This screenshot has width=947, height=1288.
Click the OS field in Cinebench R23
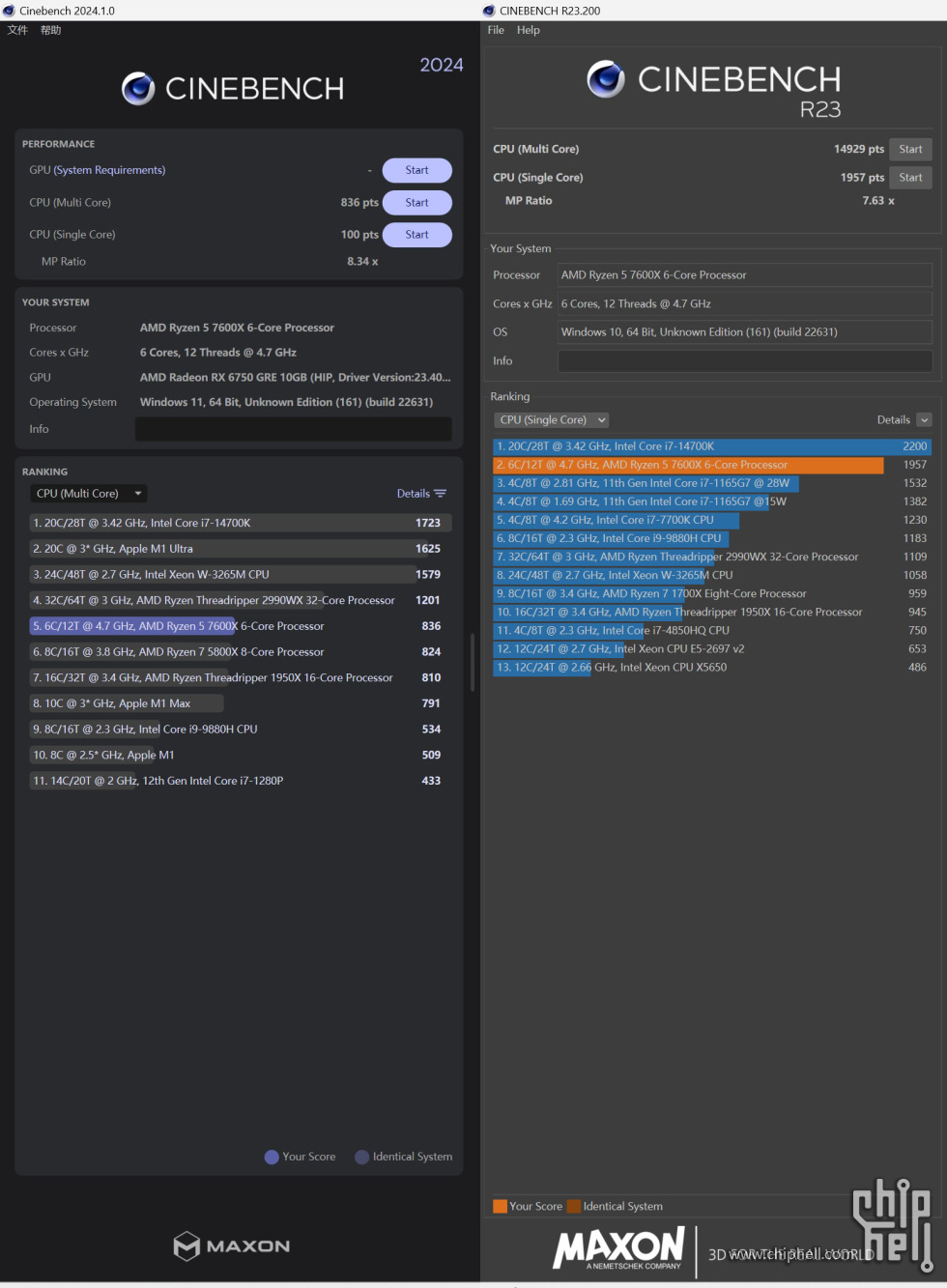(x=745, y=331)
